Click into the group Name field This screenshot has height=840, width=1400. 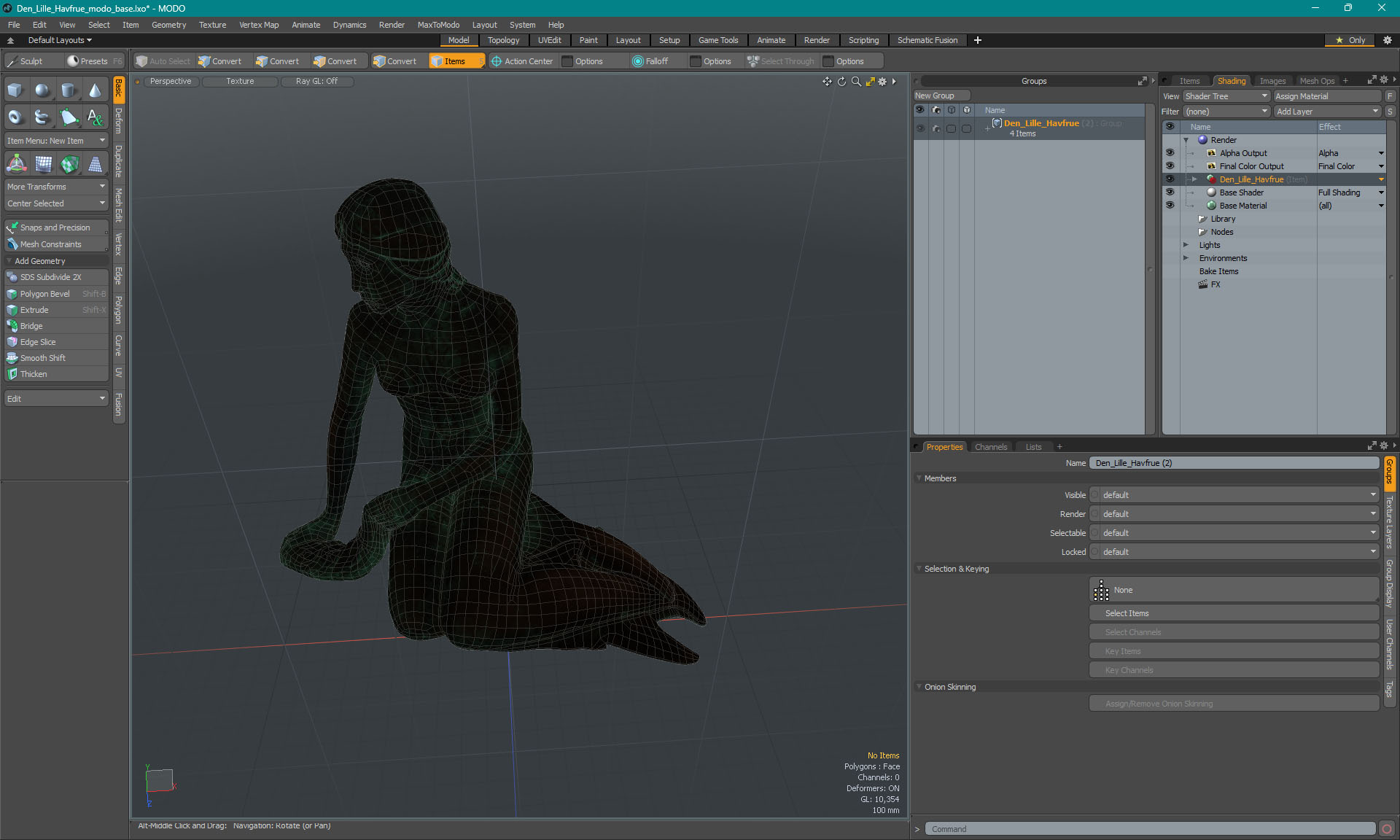pyautogui.click(x=1234, y=463)
